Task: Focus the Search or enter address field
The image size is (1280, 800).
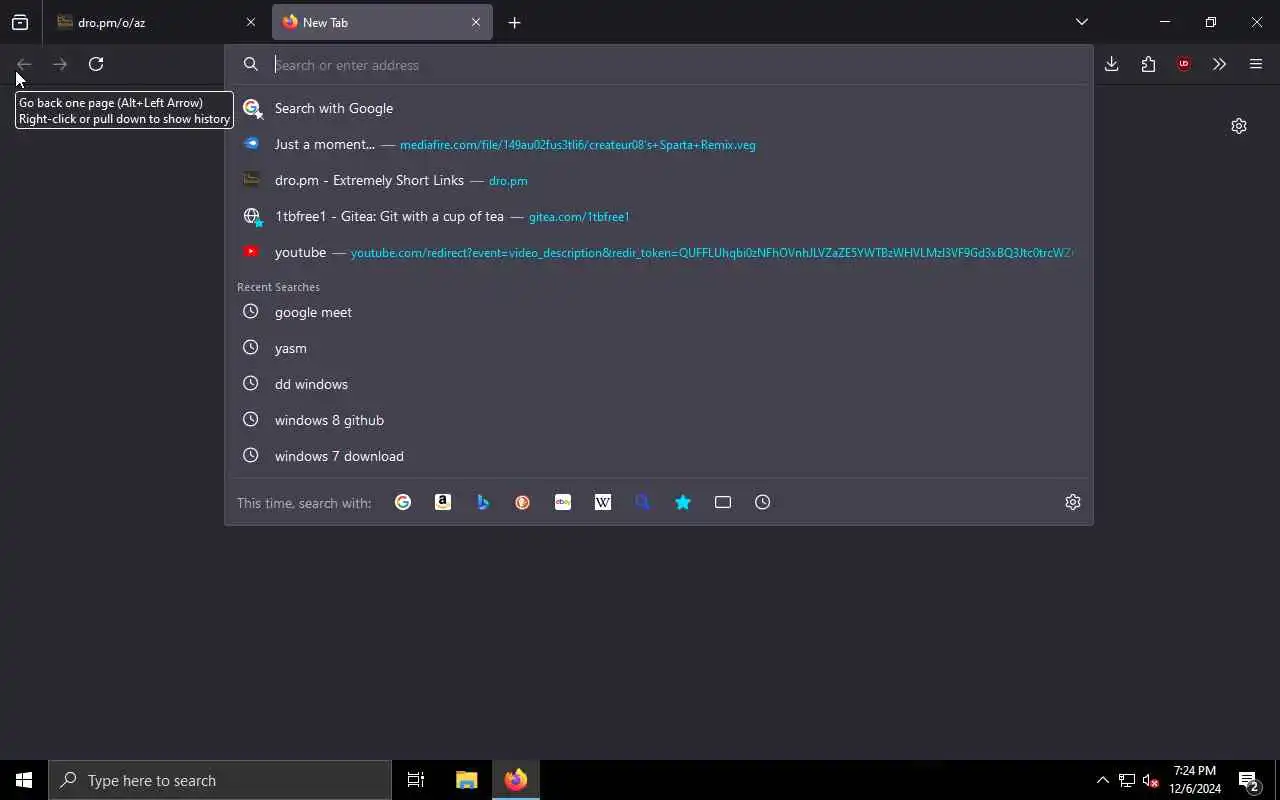Action: [660, 65]
